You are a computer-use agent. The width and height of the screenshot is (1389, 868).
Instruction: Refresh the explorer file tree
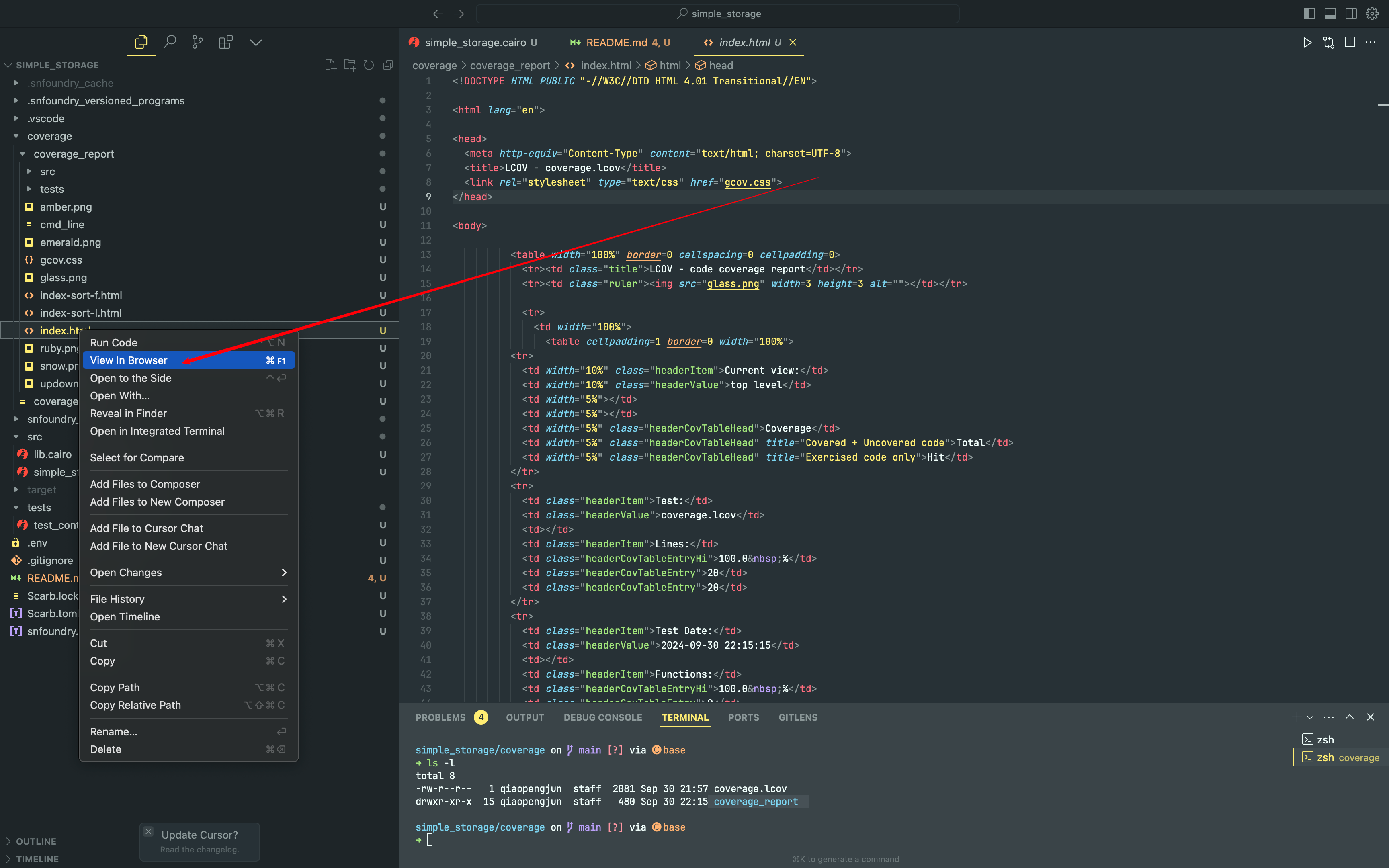[369, 65]
